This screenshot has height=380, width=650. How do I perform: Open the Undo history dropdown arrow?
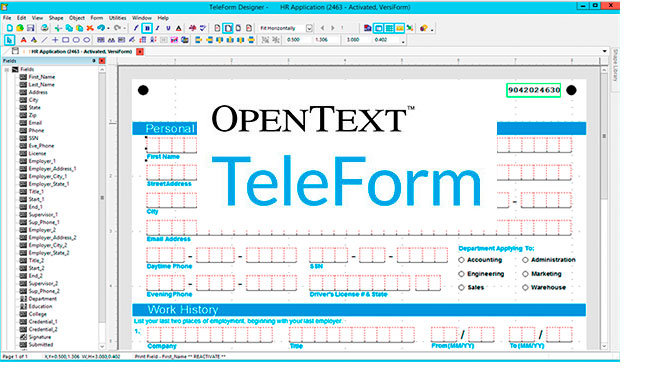[x=109, y=28]
